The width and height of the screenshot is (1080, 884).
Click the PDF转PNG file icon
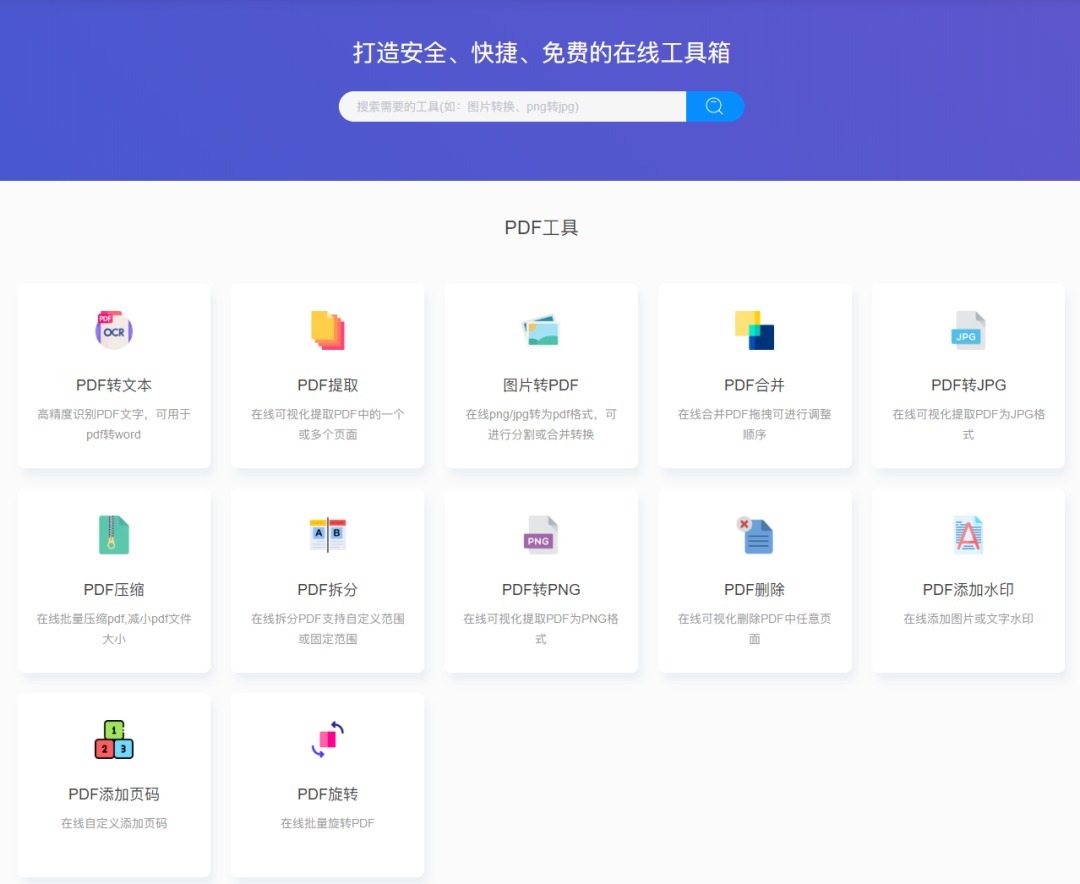click(x=541, y=535)
